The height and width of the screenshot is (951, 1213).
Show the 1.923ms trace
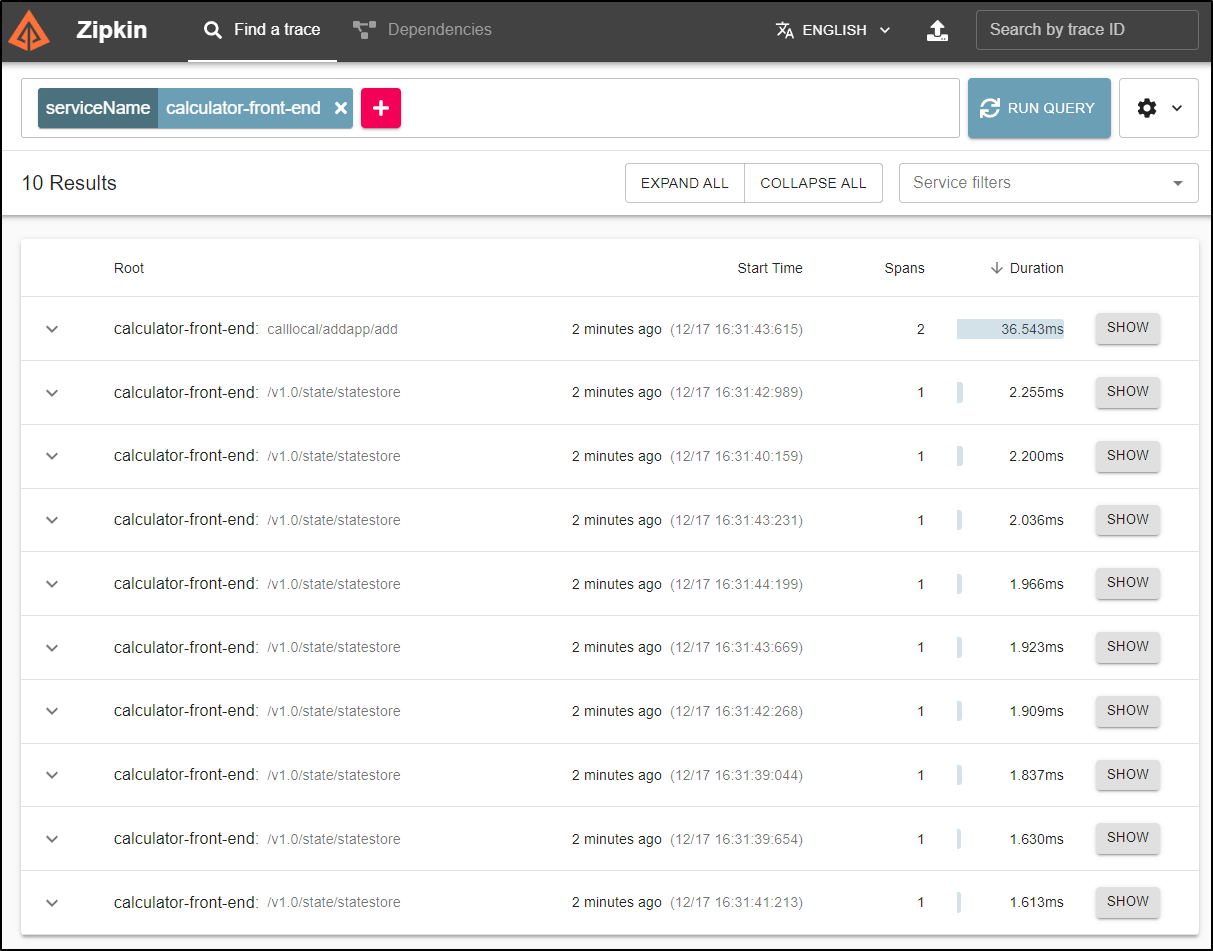(1128, 647)
